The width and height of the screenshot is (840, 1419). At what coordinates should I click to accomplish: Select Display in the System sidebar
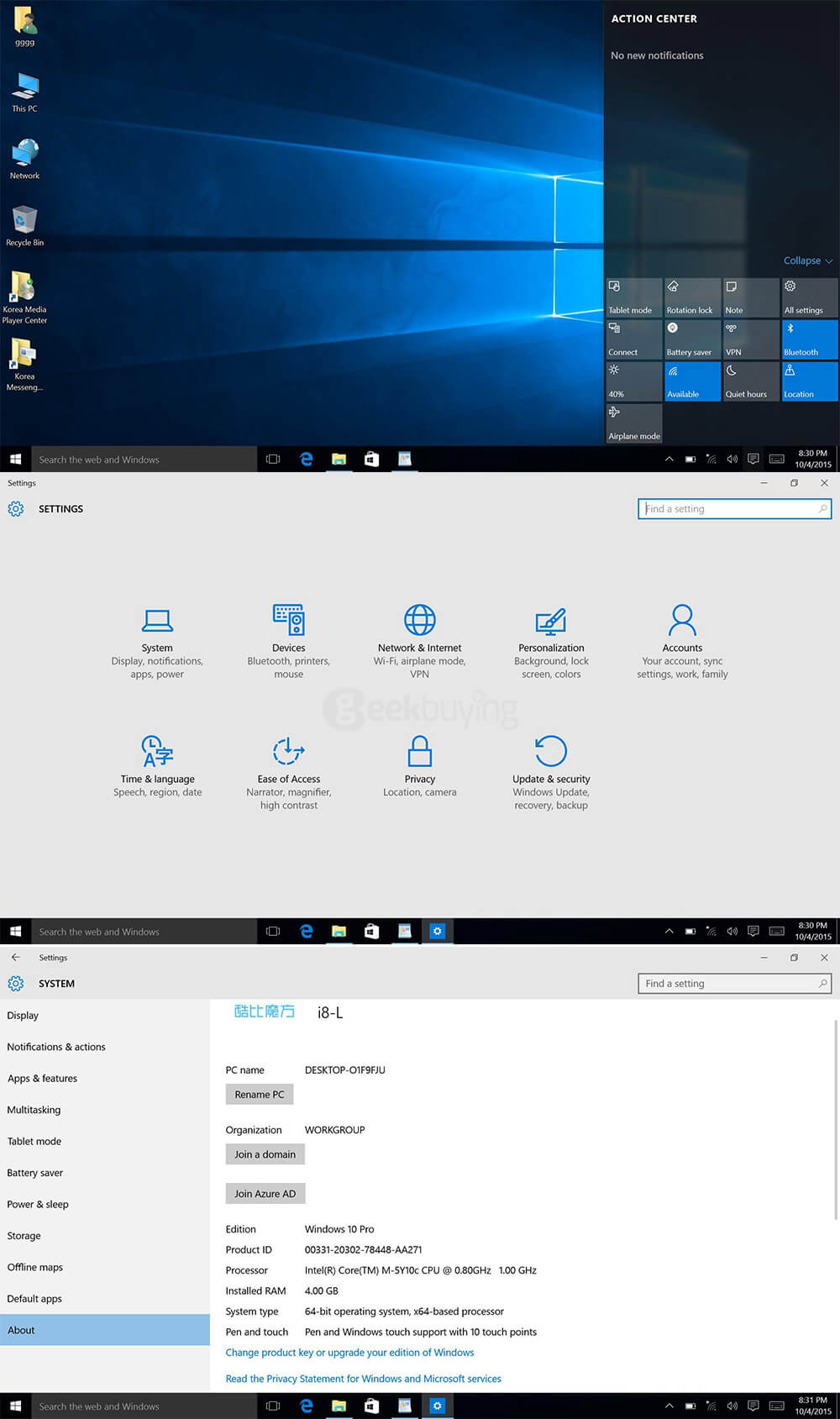105,1015
